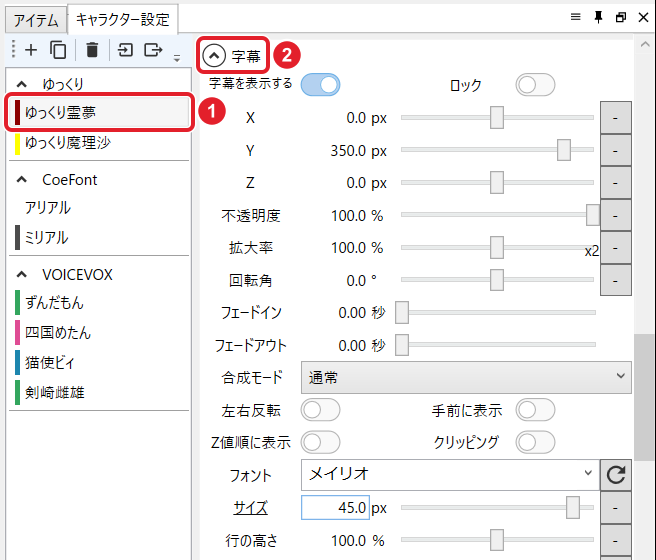Select the 猫使ビィ character
This screenshot has width=656, height=560.
pos(99,362)
